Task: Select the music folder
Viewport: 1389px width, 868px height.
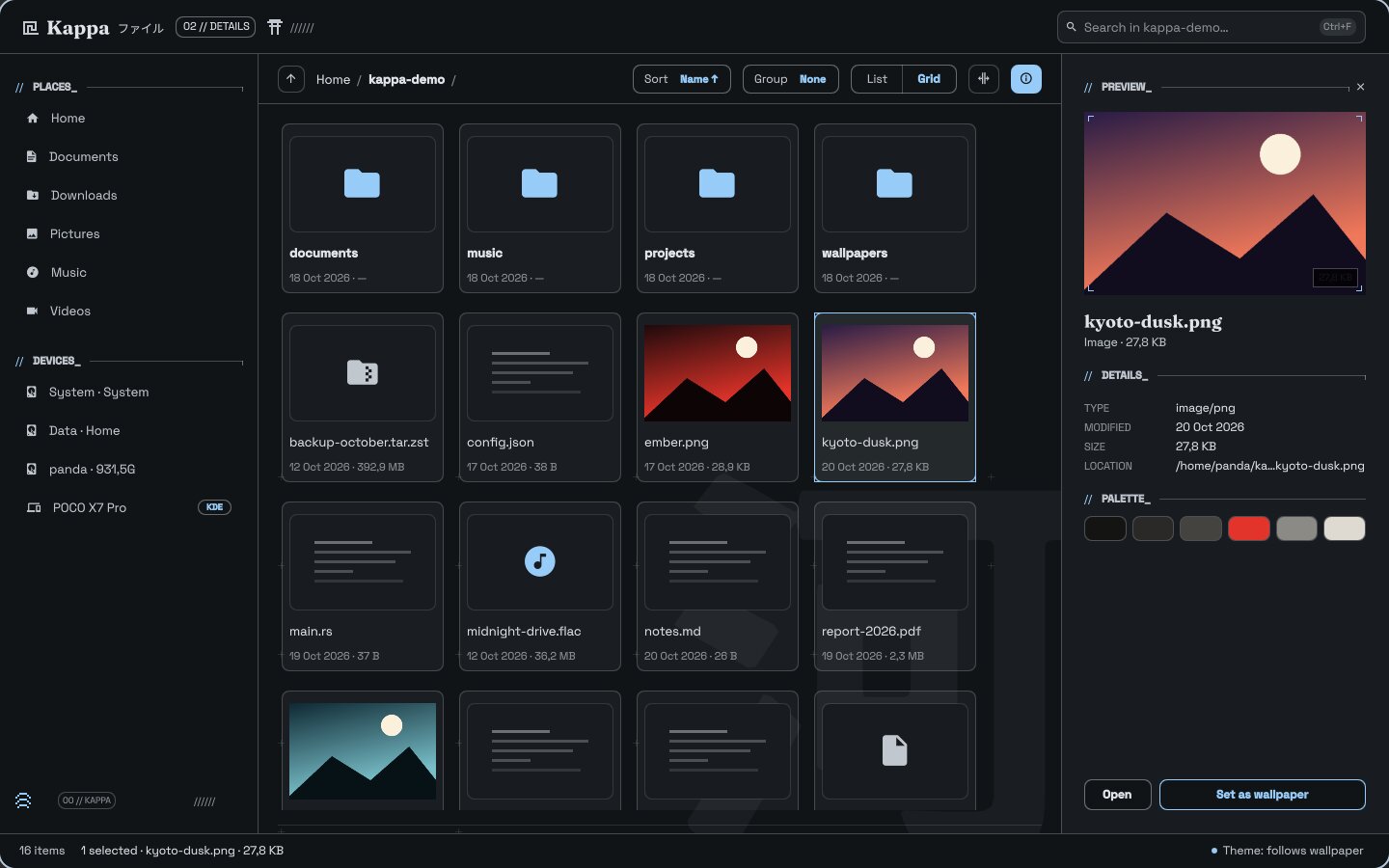Action: pyautogui.click(x=540, y=208)
